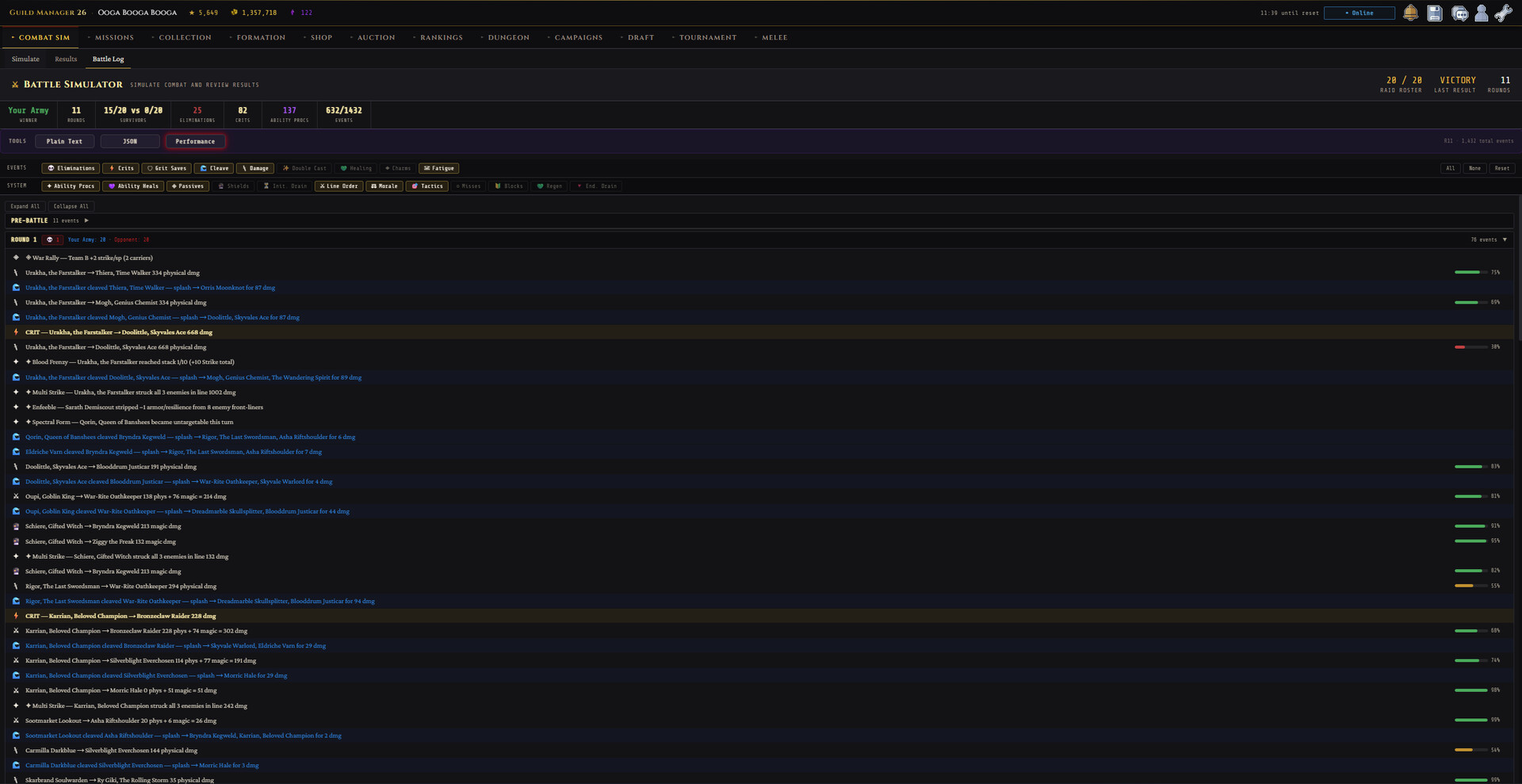
Task: Open the RANKINGS menu item
Action: pos(442,37)
